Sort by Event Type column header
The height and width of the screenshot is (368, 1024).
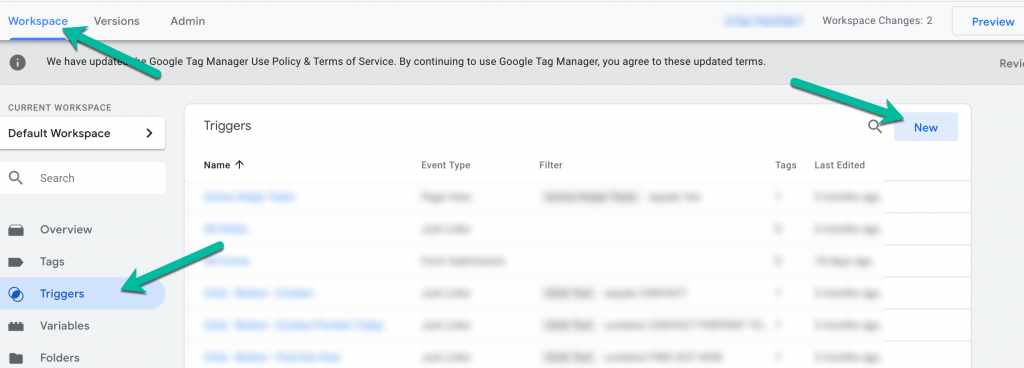[x=445, y=165]
